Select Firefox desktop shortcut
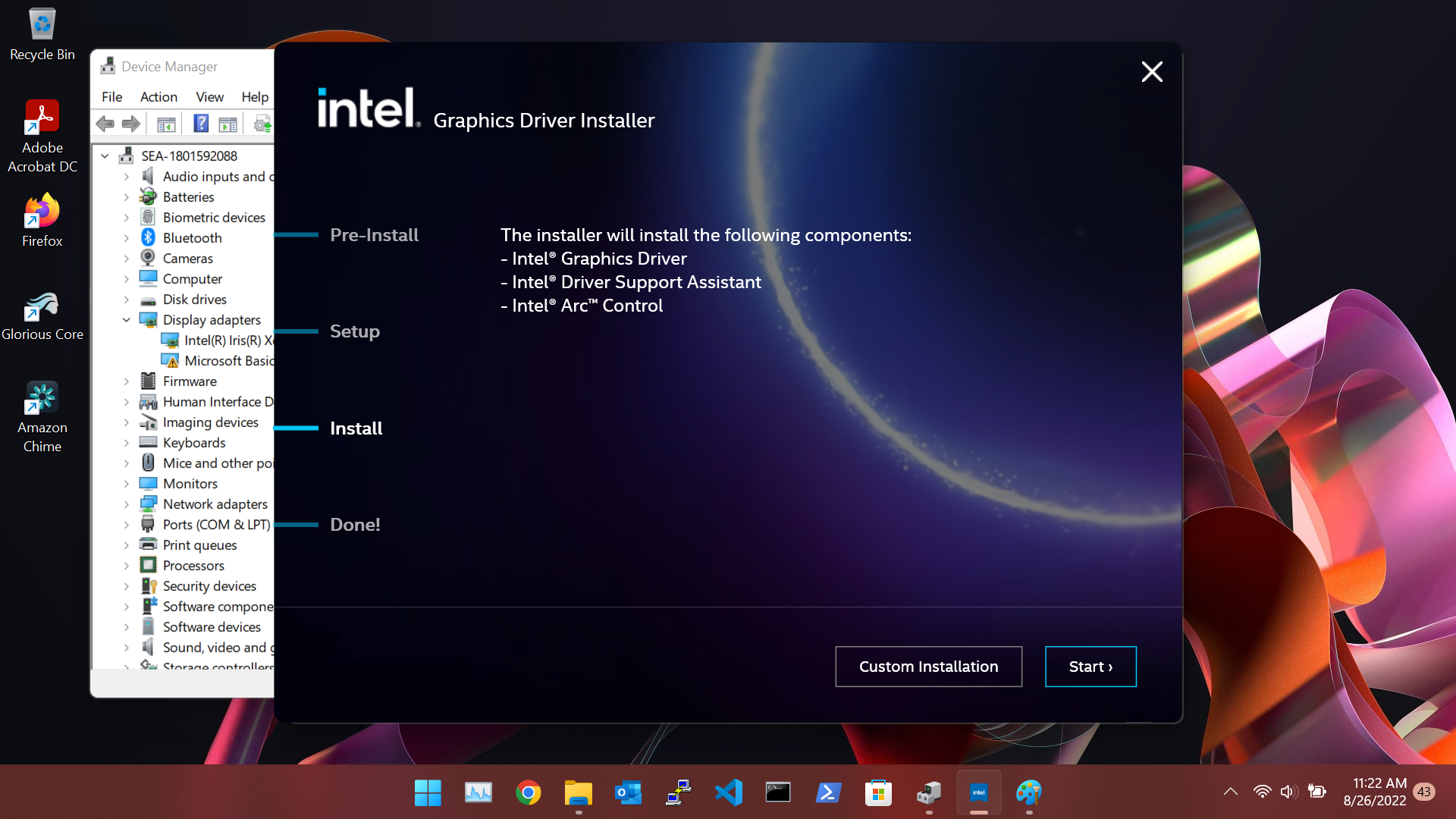This screenshot has height=819, width=1456. 42,221
